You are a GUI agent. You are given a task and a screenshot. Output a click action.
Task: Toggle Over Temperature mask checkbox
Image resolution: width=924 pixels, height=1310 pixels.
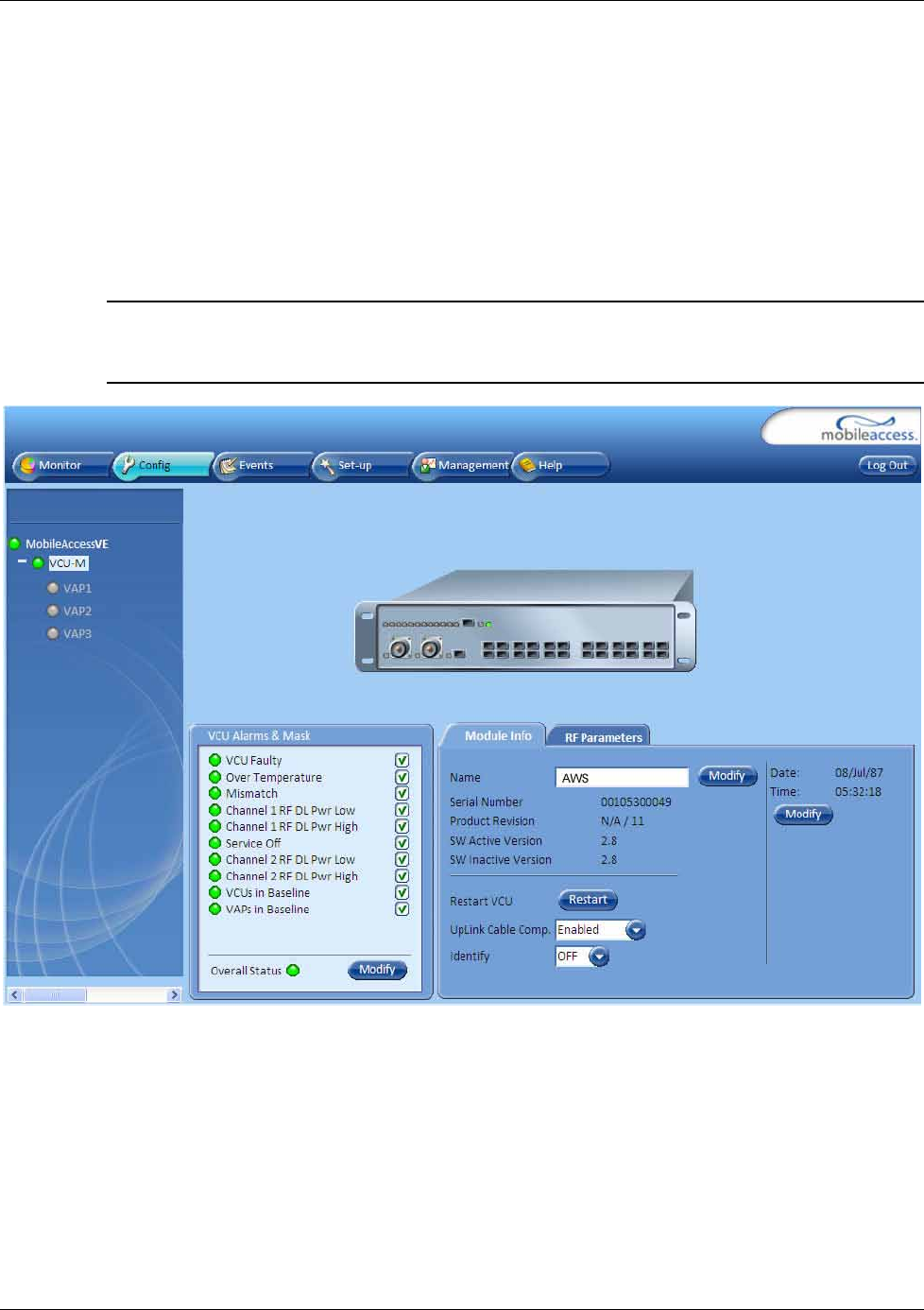[402, 777]
